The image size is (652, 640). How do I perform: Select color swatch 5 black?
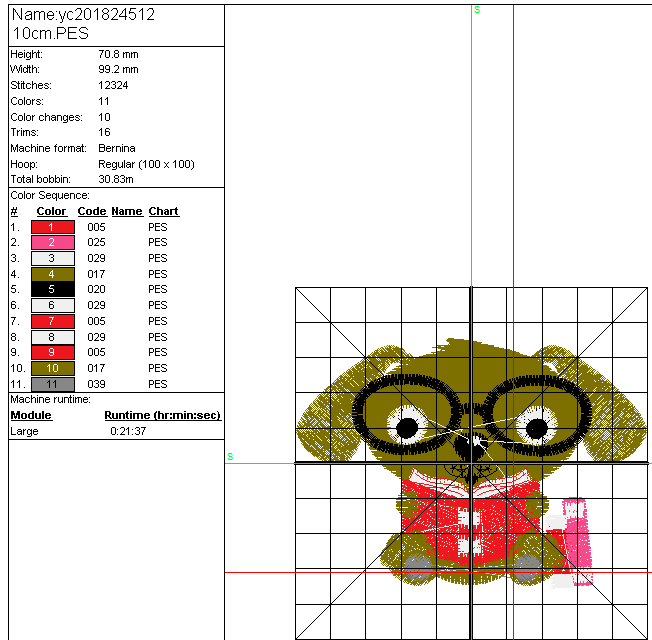tap(53, 289)
